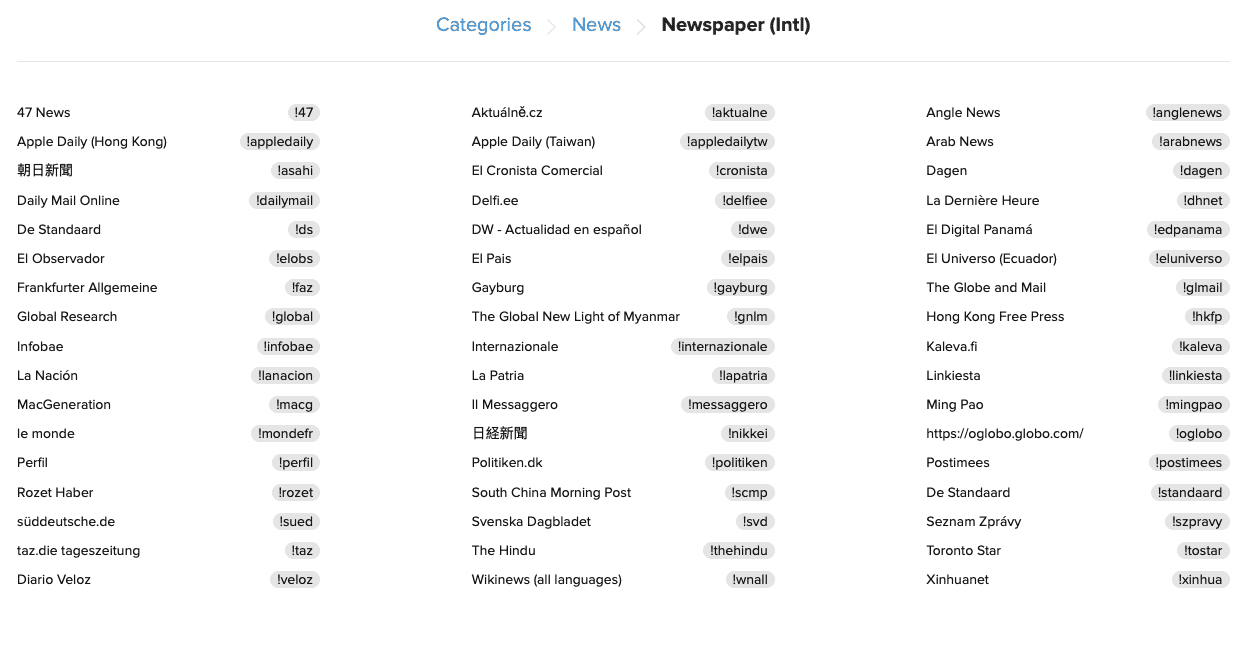Viewport: 1259px width, 651px height.
Task: Select the !tostar bang tag
Action: (x=1203, y=551)
